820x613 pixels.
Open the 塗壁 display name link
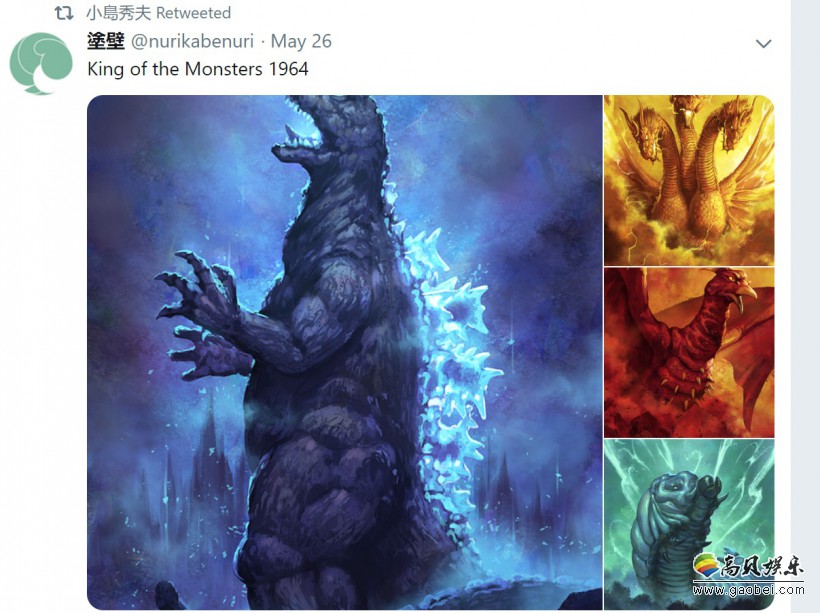click(x=106, y=41)
